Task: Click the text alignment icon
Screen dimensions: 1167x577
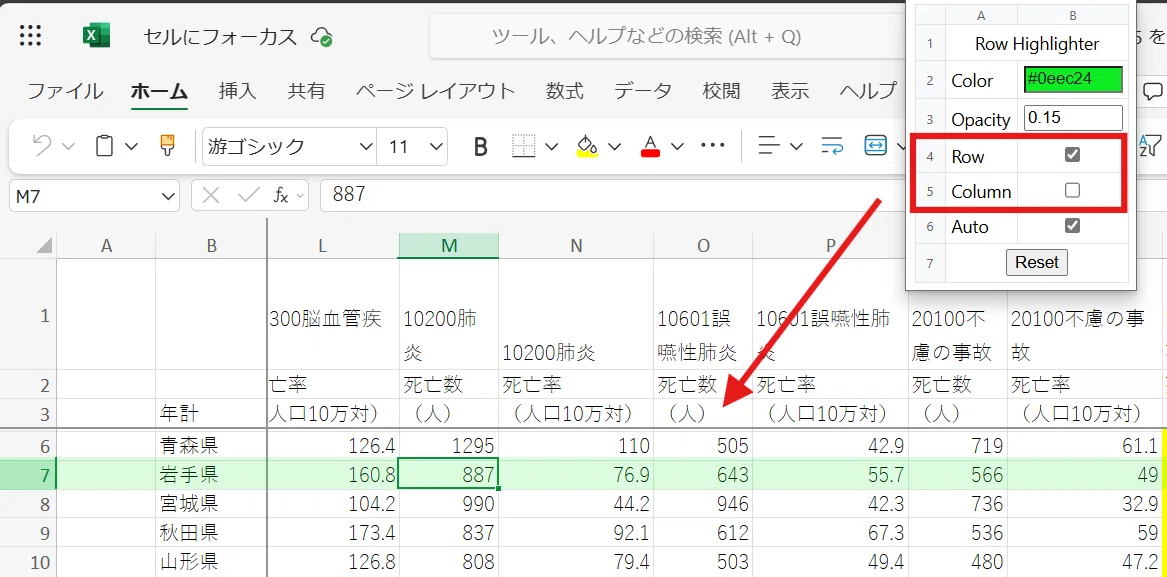Action: pyautogui.click(x=768, y=146)
